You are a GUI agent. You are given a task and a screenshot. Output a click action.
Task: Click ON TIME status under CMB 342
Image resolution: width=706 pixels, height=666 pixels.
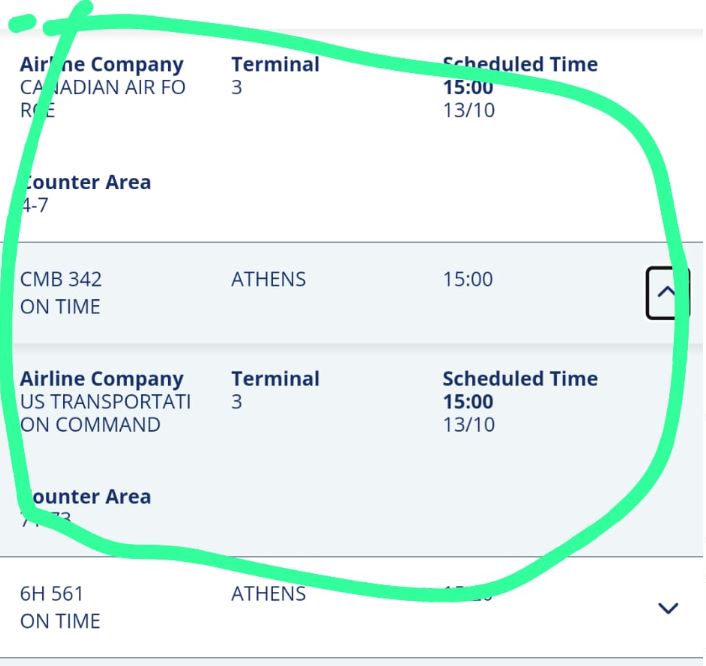coord(60,307)
